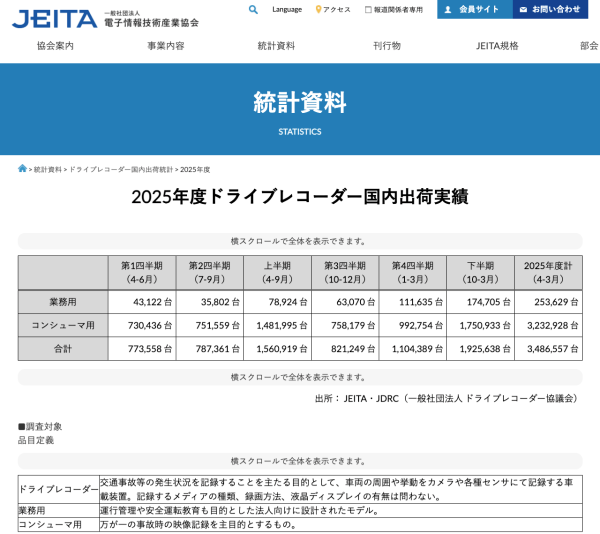Click the 第4四半期 column header
The height and width of the screenshot is (534, 600).
pyautogui.click(x=413, y=272)
